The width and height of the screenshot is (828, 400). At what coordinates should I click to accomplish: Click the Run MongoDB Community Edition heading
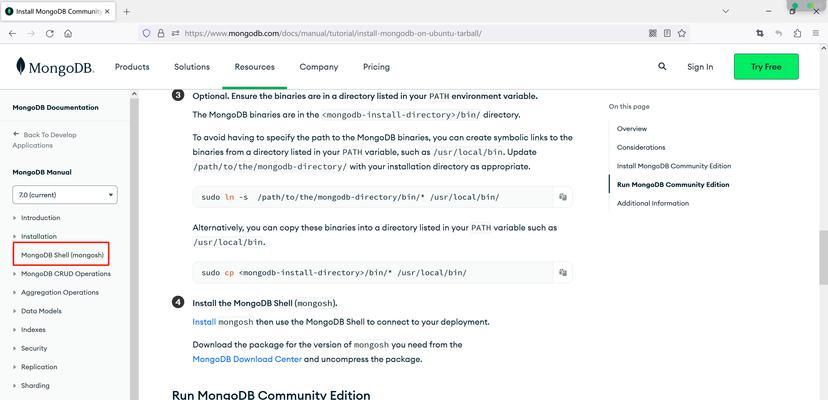click(x=271, y=395)
